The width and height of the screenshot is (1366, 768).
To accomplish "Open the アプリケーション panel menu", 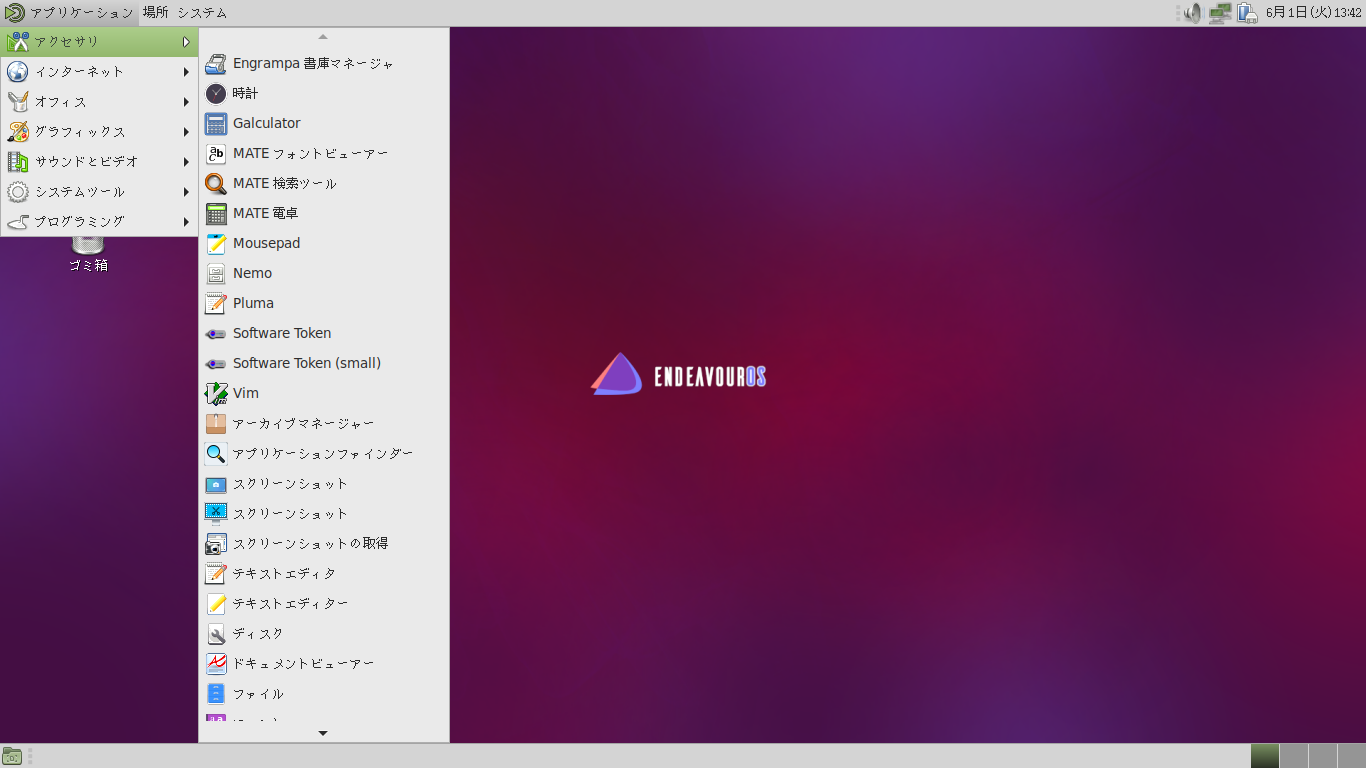I will click(x=69, y=13).
